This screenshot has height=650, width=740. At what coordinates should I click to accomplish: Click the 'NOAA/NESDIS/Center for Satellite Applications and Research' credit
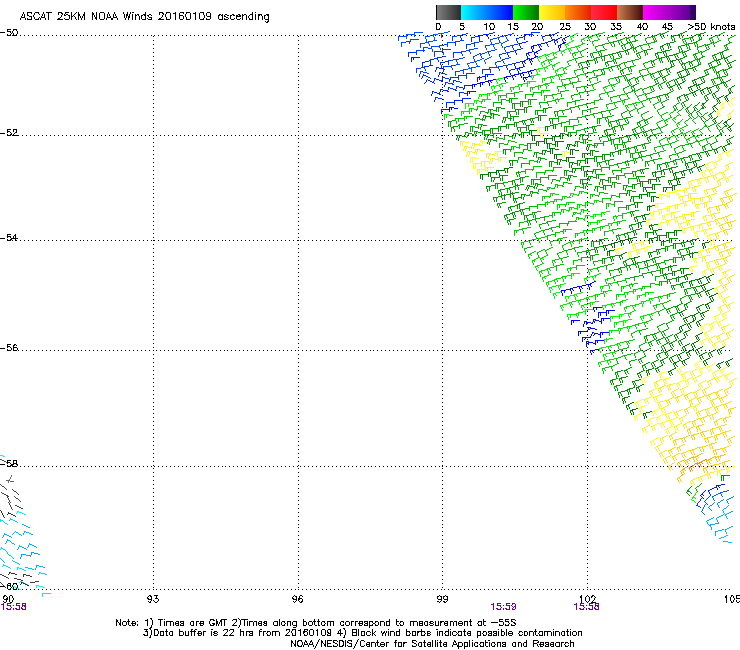[x=432, y=644]
